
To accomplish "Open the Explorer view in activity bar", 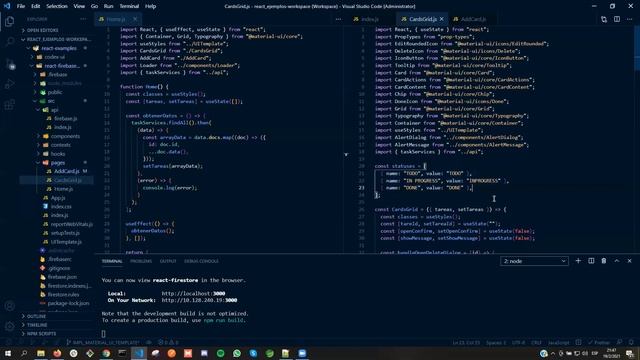I will [x=9, y=21].
